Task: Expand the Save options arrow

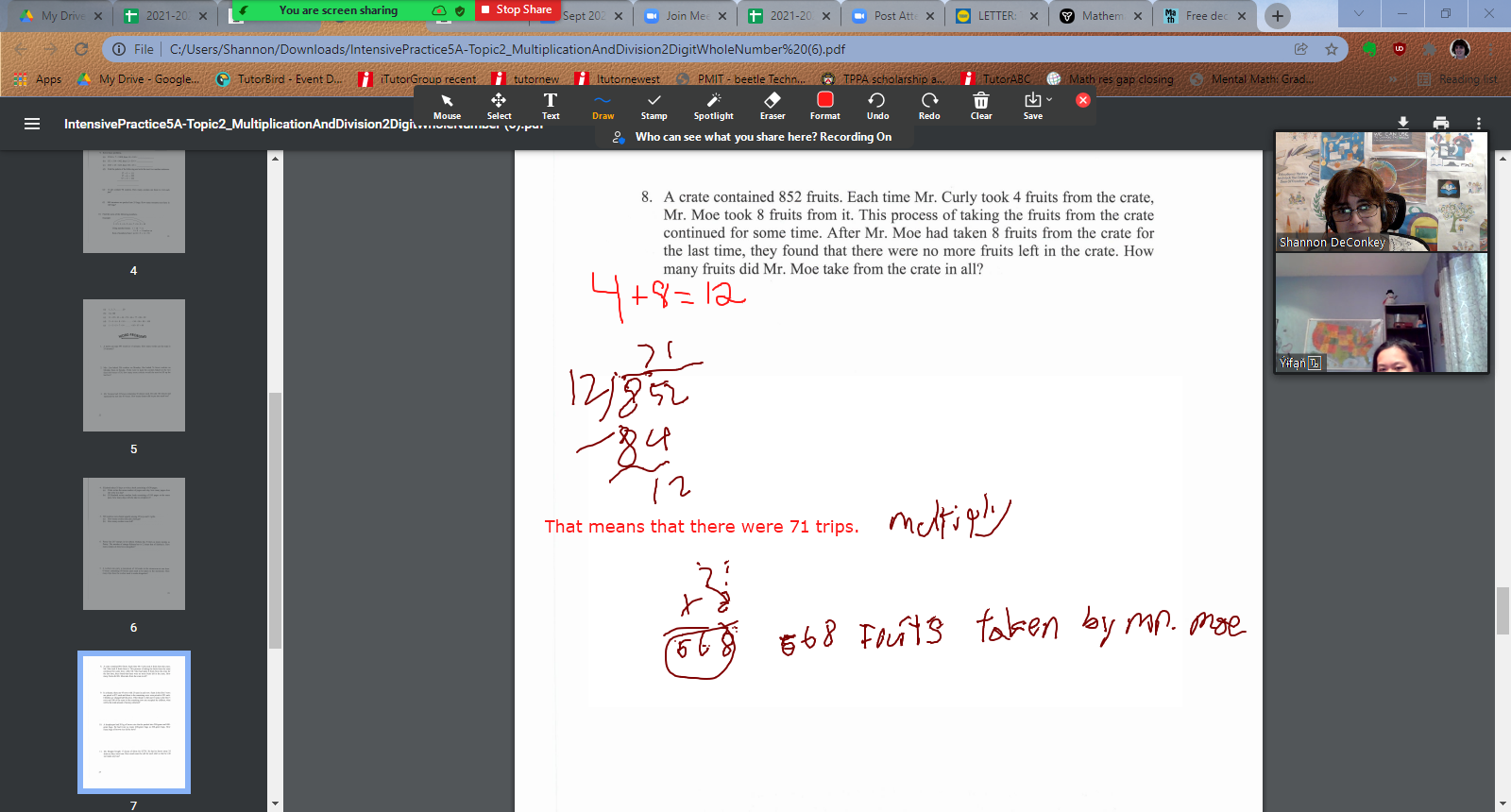Action: point(1049,99)
